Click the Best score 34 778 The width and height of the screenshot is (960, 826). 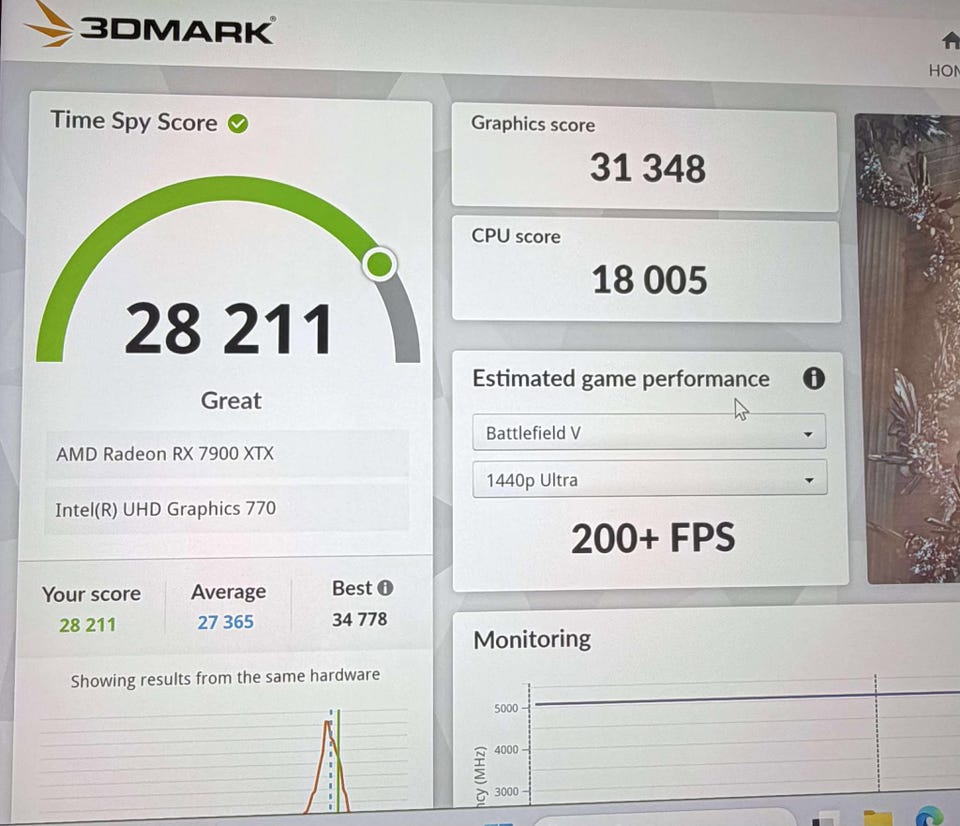click(x=359, y=619)
